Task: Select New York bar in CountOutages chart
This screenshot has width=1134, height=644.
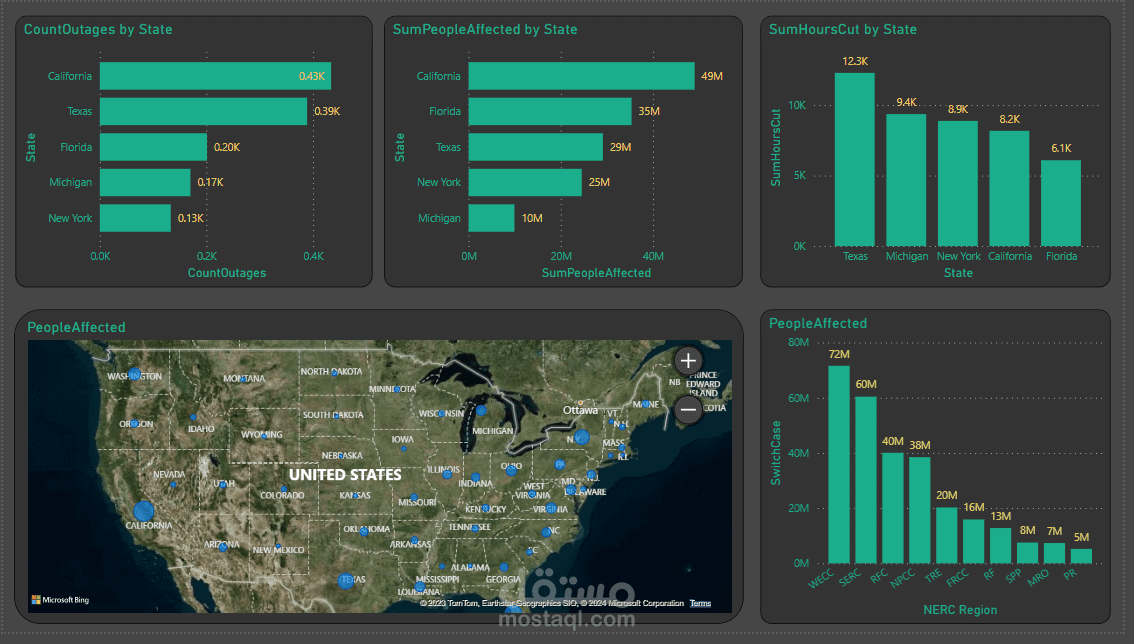Action: (135, 218)
